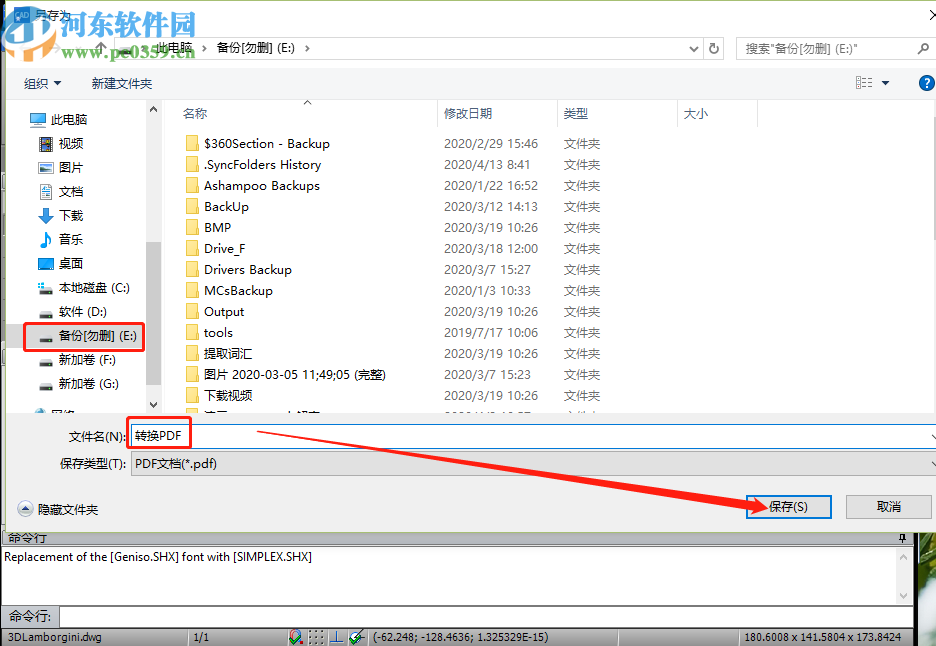Click the navigation pane scrollbar thumb
Screen dimensions: 936x646
click(153, 313)
